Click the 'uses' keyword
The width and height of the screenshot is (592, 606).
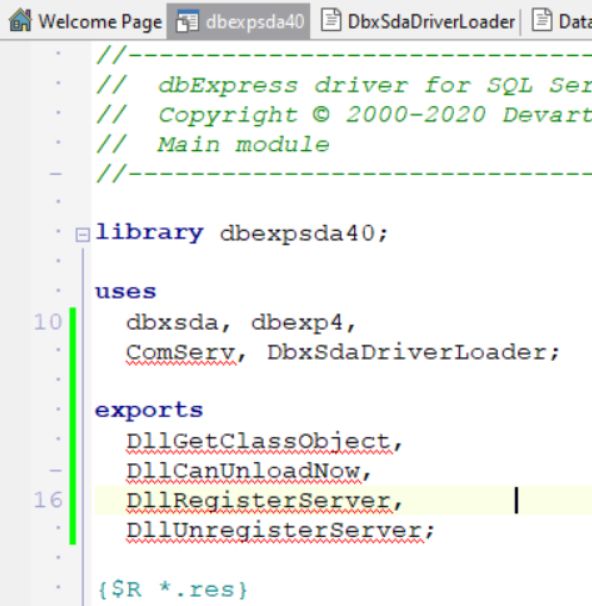tap(126, 292)
